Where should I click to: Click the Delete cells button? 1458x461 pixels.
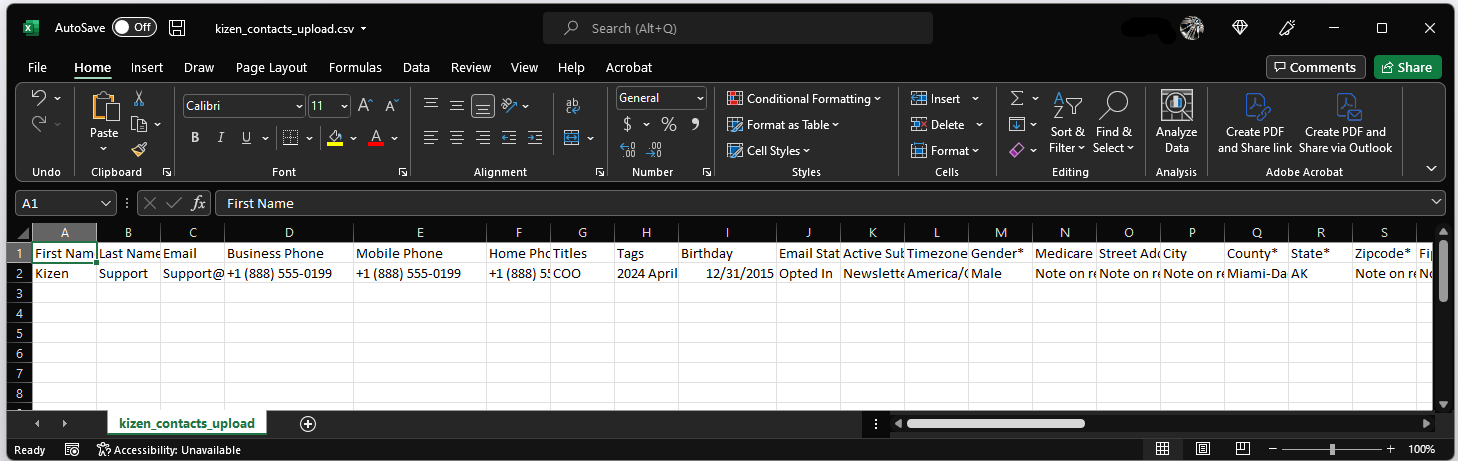[x=937, y=125]
